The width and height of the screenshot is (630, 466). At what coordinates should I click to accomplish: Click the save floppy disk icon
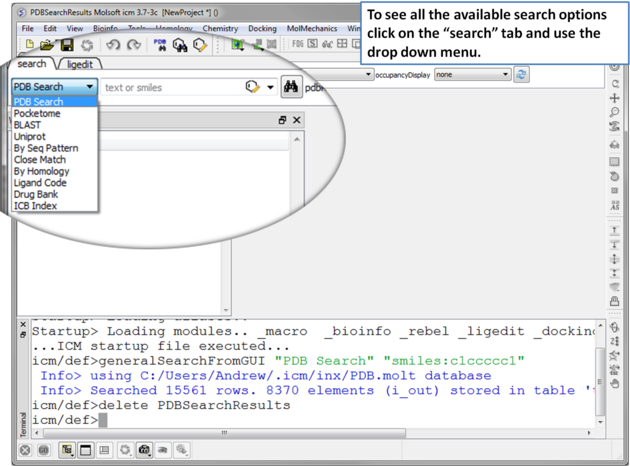(66, 45)
